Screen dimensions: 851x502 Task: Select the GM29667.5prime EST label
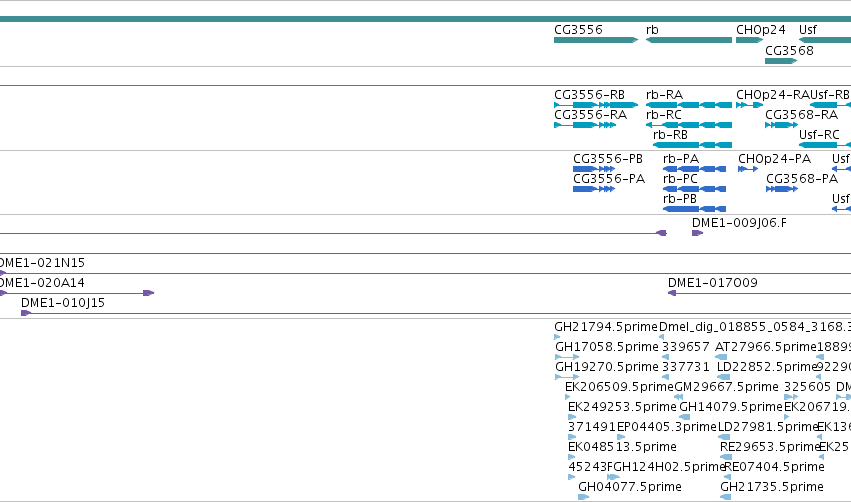click(726, 387)
